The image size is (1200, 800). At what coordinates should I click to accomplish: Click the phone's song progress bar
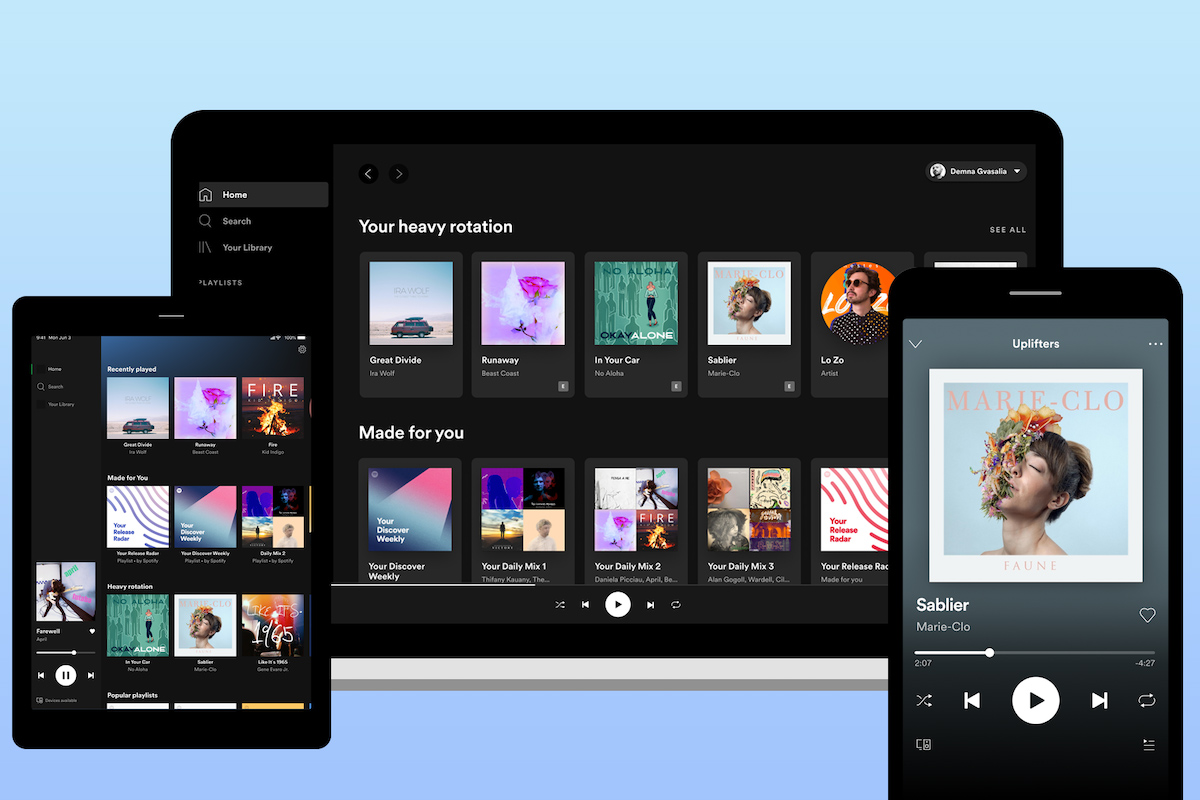click(x=1035, y=653)
